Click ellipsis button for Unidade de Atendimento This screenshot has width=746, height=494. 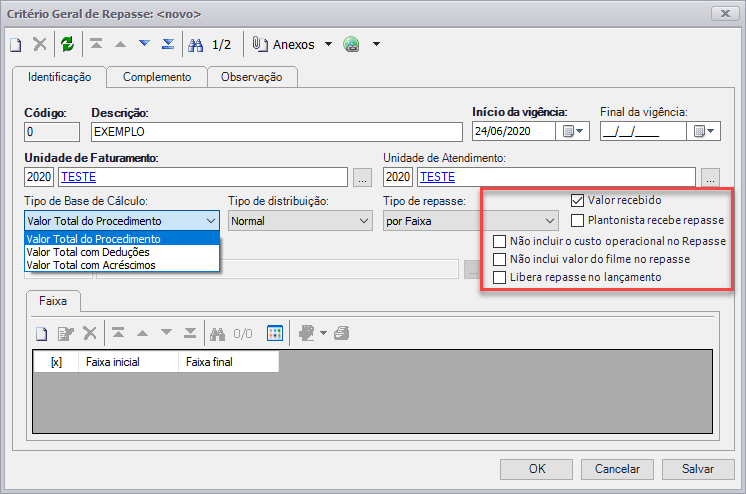coord(710,178)
